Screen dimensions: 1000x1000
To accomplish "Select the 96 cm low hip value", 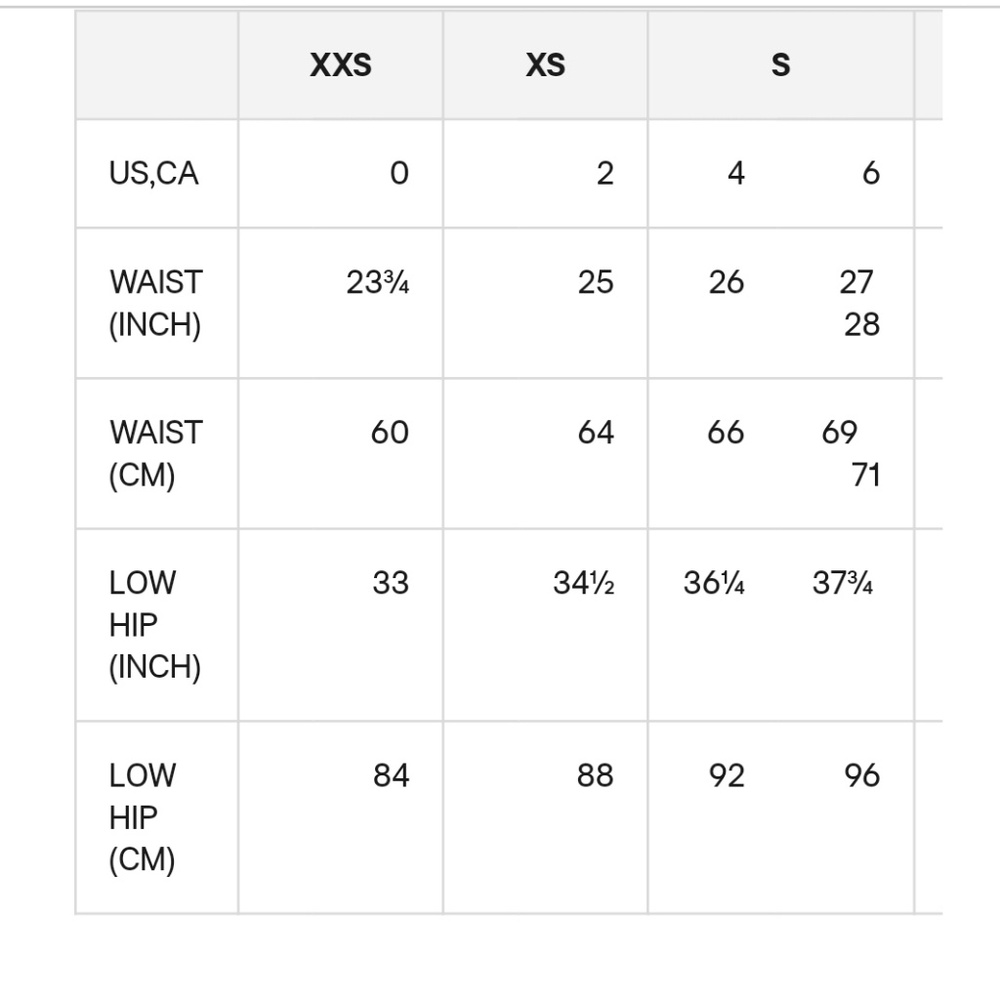I will click(861, 776).
